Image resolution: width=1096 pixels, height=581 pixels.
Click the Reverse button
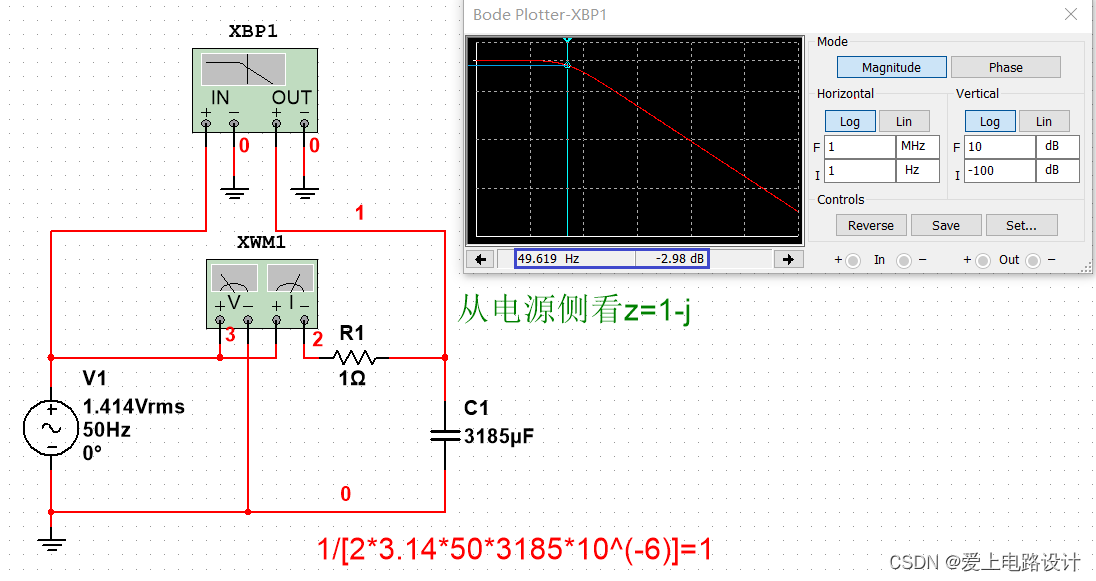point(870,224)
